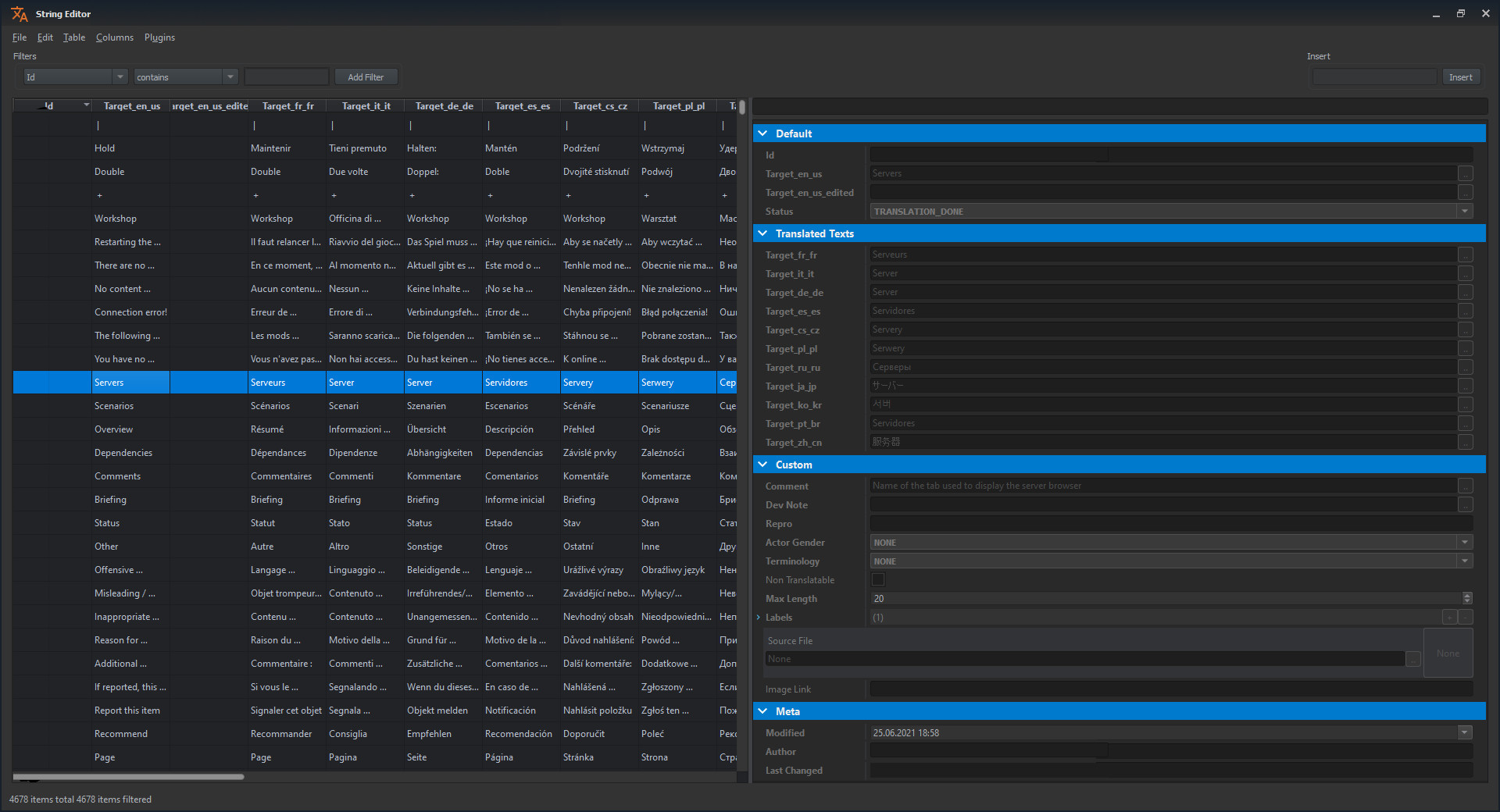Click the String Editor translation logo icon
Screen dimensions: 1500x812
[20, 13]
